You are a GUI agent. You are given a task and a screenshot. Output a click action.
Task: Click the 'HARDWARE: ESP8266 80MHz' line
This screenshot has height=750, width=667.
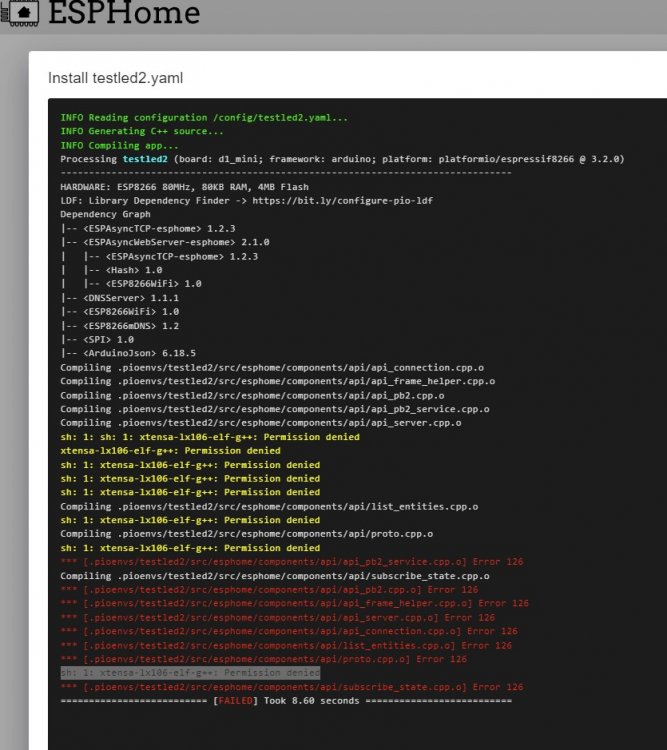(x=184, y=187)
